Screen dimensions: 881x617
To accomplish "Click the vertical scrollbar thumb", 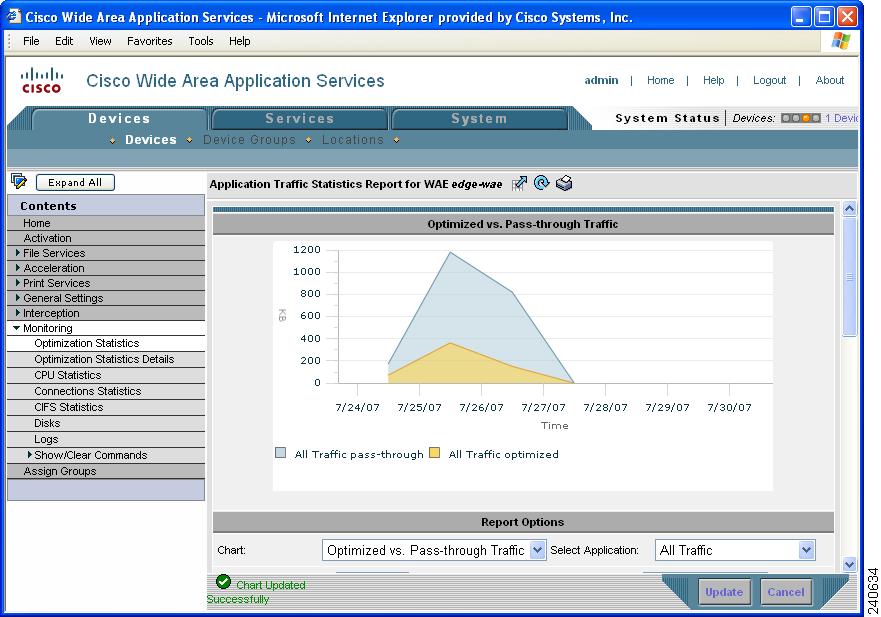I will coord(850,277).
